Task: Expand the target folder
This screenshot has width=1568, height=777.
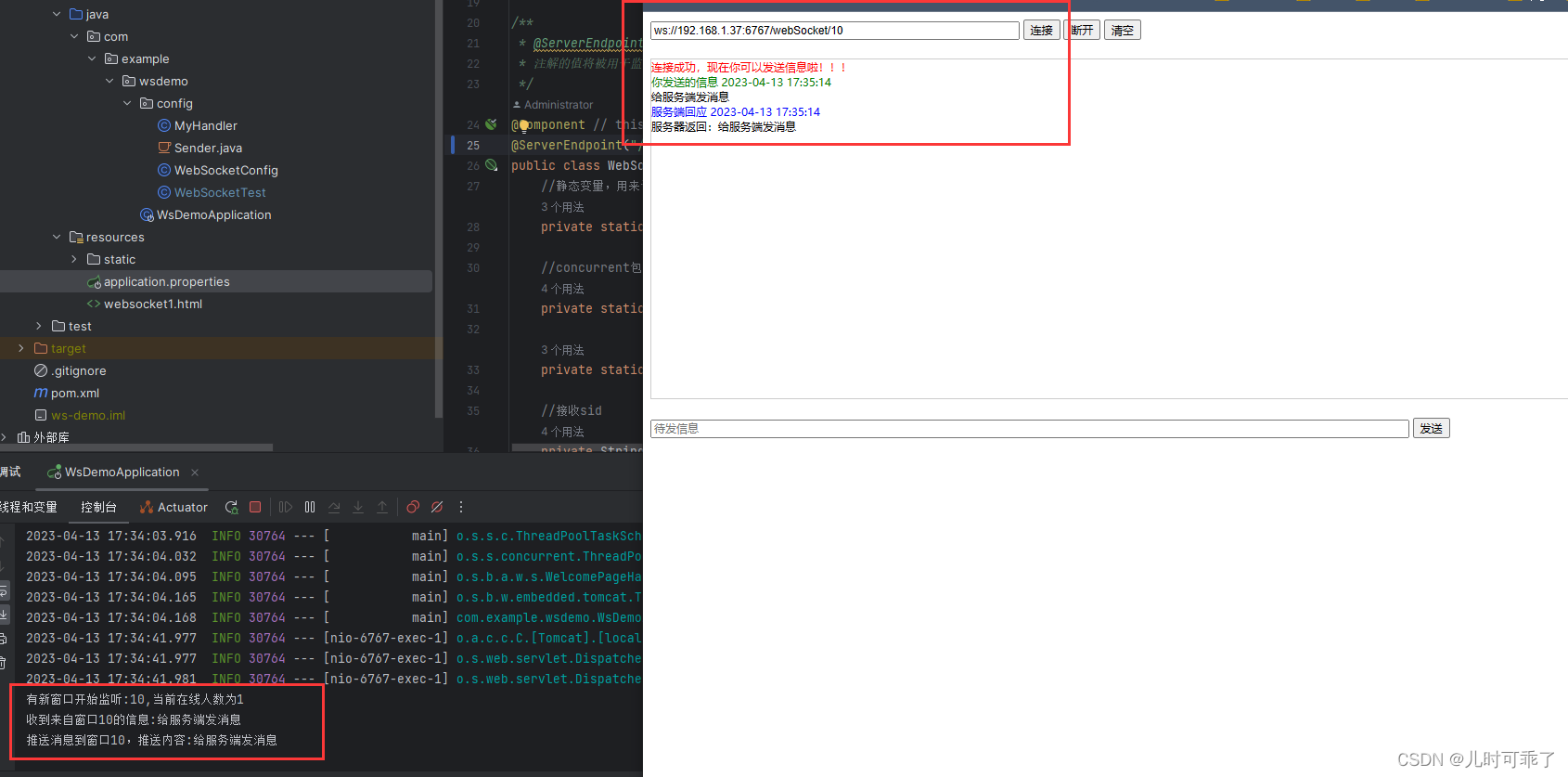Action: pyautogui.click(x=21, y=348)
